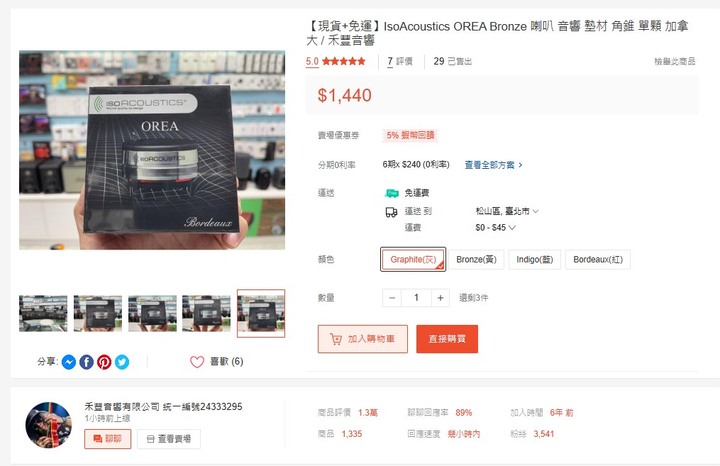This screenshot has width=720, height=466.
Task: Select the first product thumbnail image
Action: pos(43,313)
